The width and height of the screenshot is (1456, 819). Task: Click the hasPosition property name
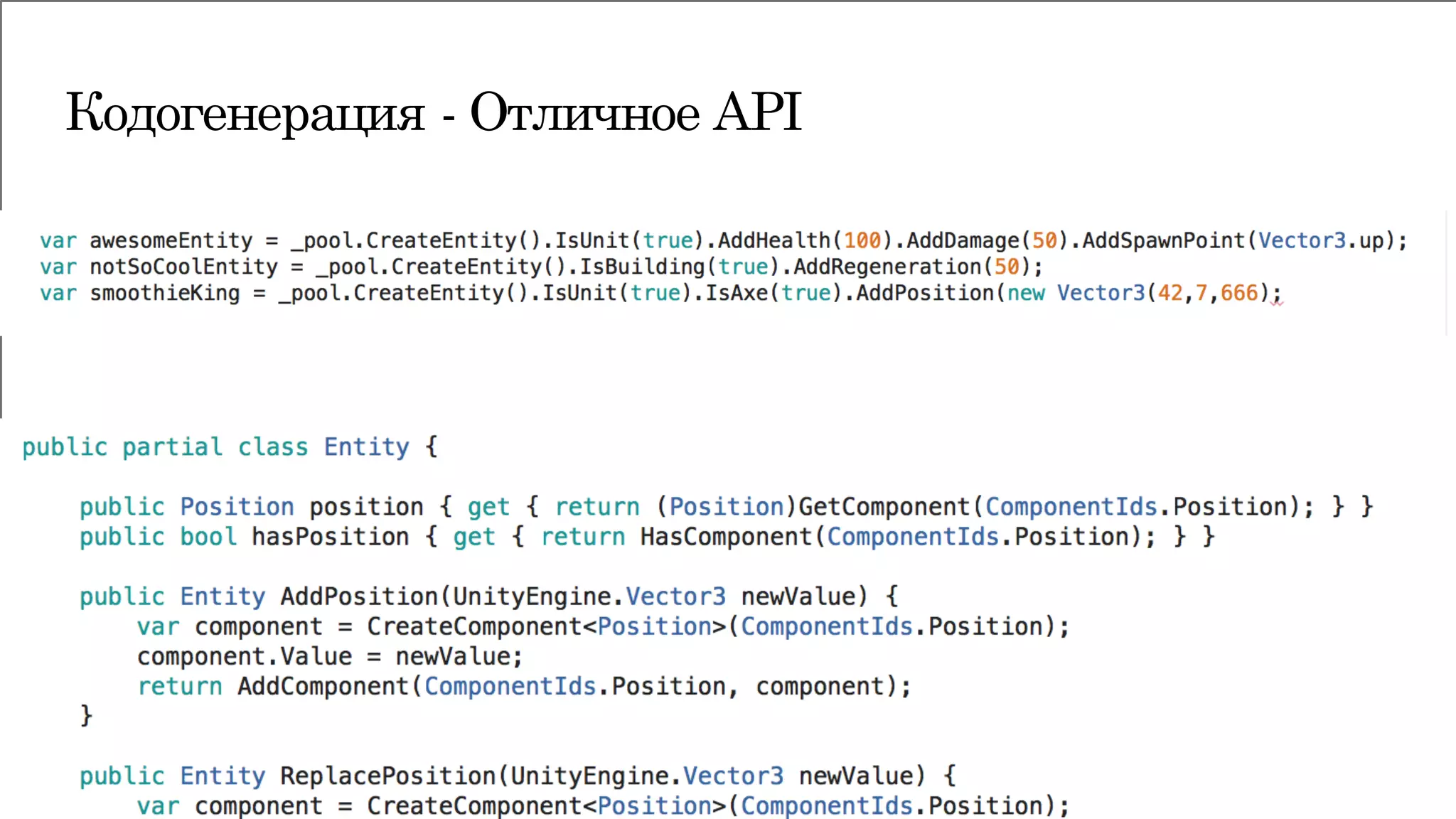click(x=331, y=537)
